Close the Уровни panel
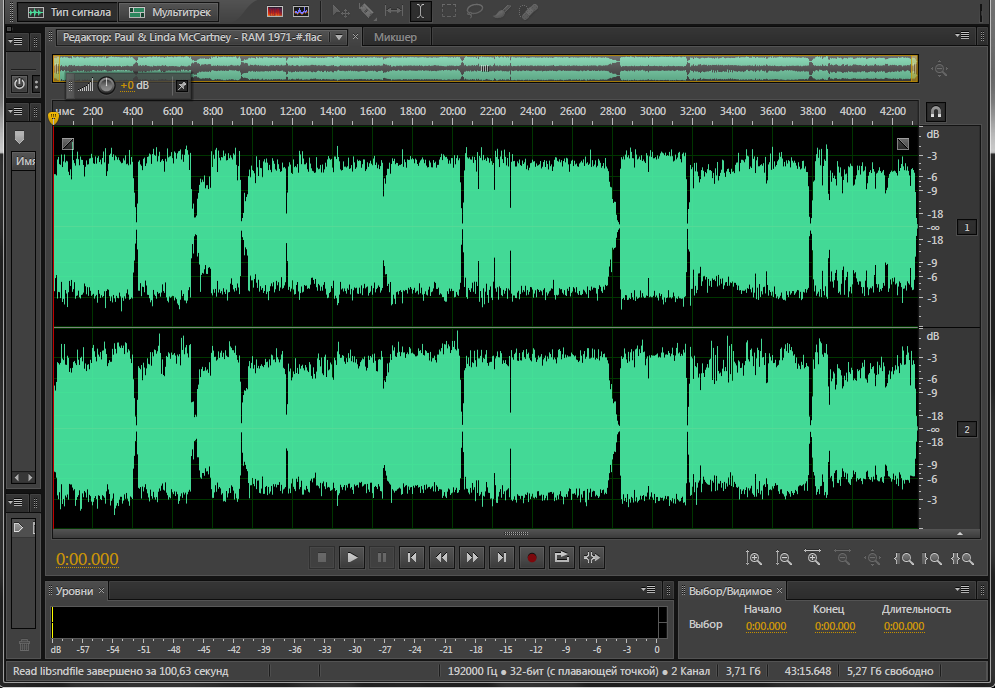 101,591
